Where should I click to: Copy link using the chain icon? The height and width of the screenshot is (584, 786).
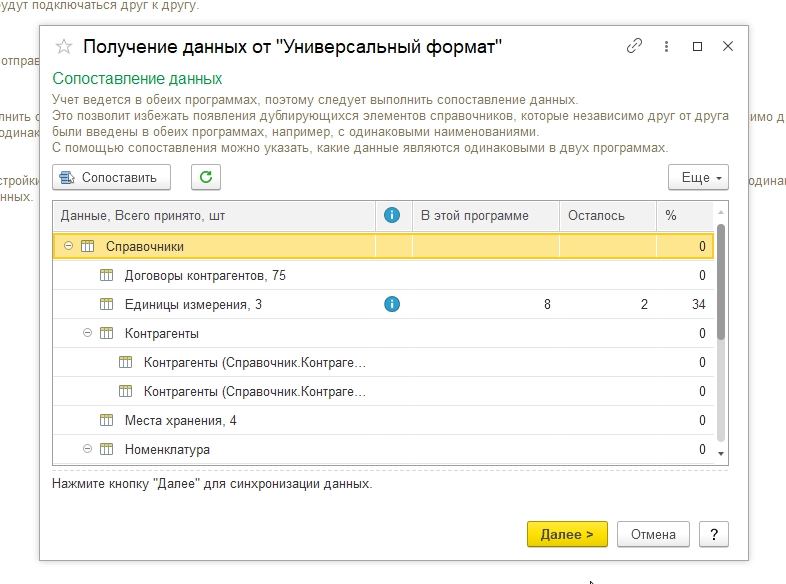634,46
